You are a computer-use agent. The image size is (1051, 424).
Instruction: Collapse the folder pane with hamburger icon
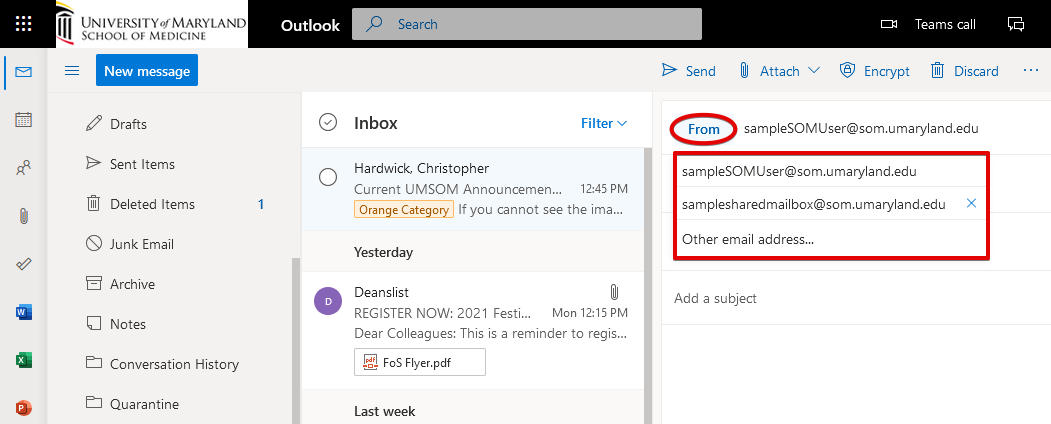coord(72,71)
